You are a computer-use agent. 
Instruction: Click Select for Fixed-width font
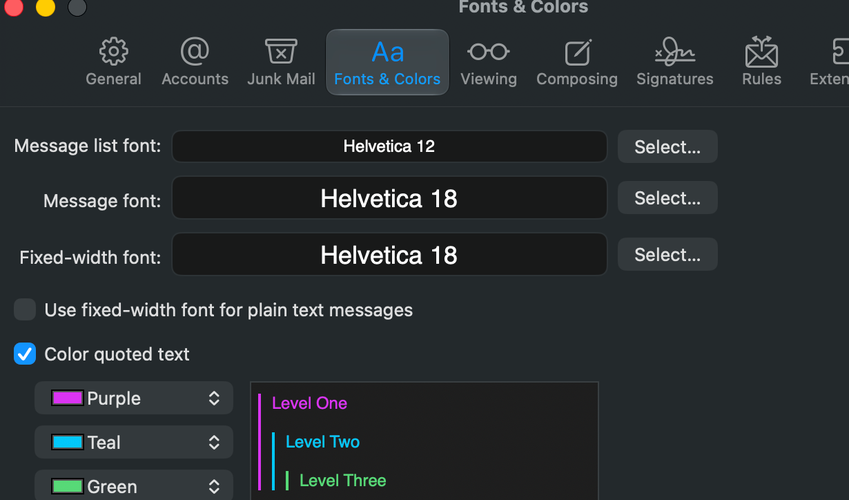click(x=668, y=254)
